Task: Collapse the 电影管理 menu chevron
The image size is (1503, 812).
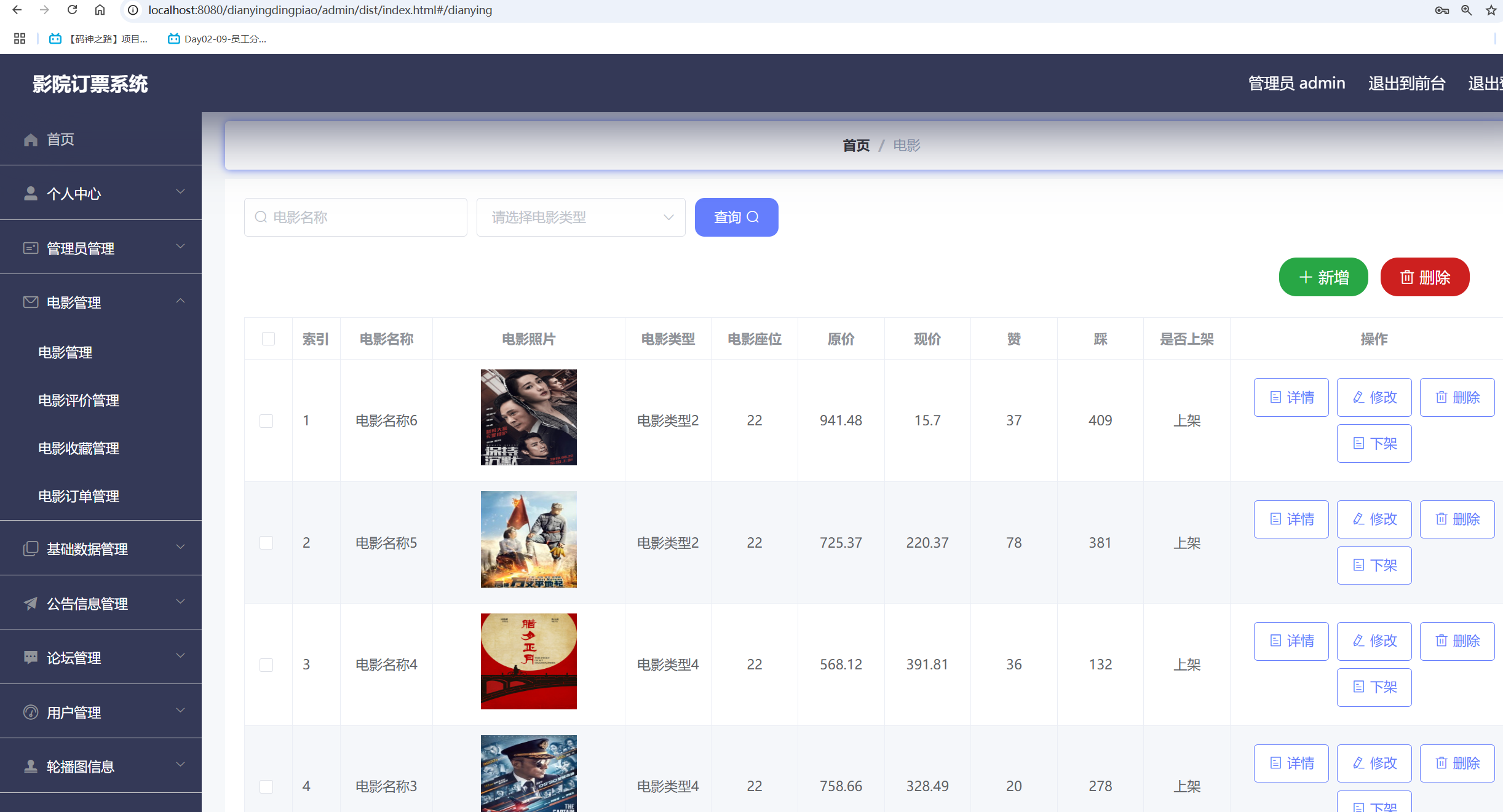Action: (x=180, y=301)
